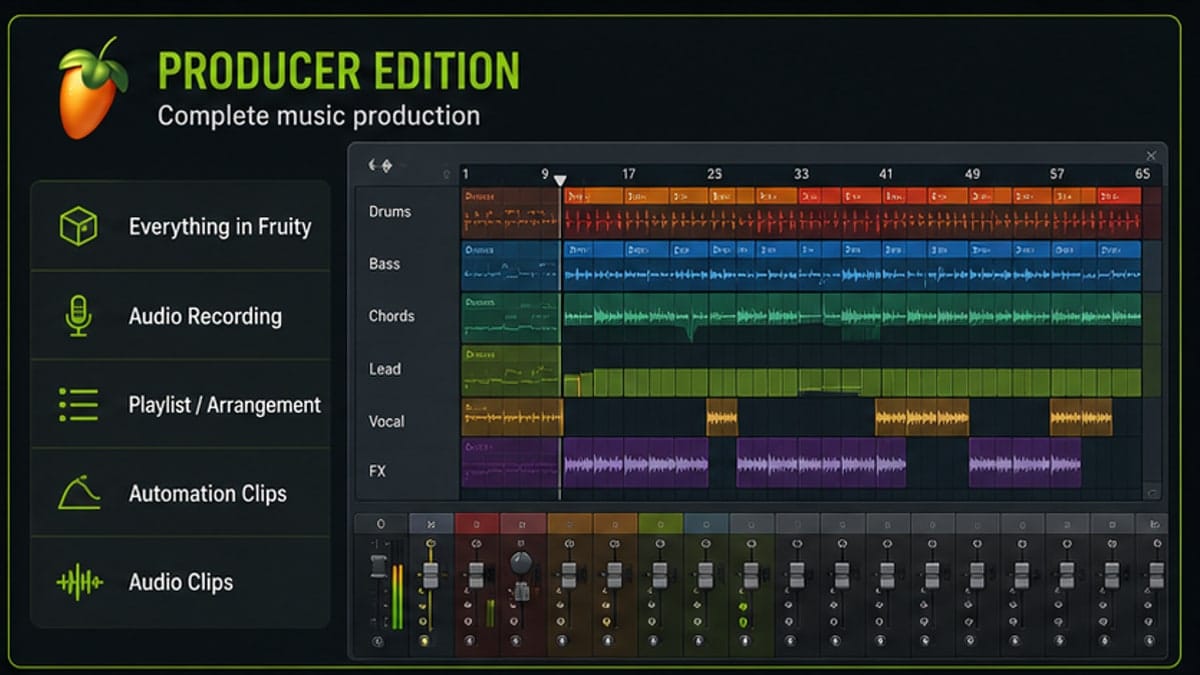Jump to bar 41 on the timeline ruler

[886, 174]
